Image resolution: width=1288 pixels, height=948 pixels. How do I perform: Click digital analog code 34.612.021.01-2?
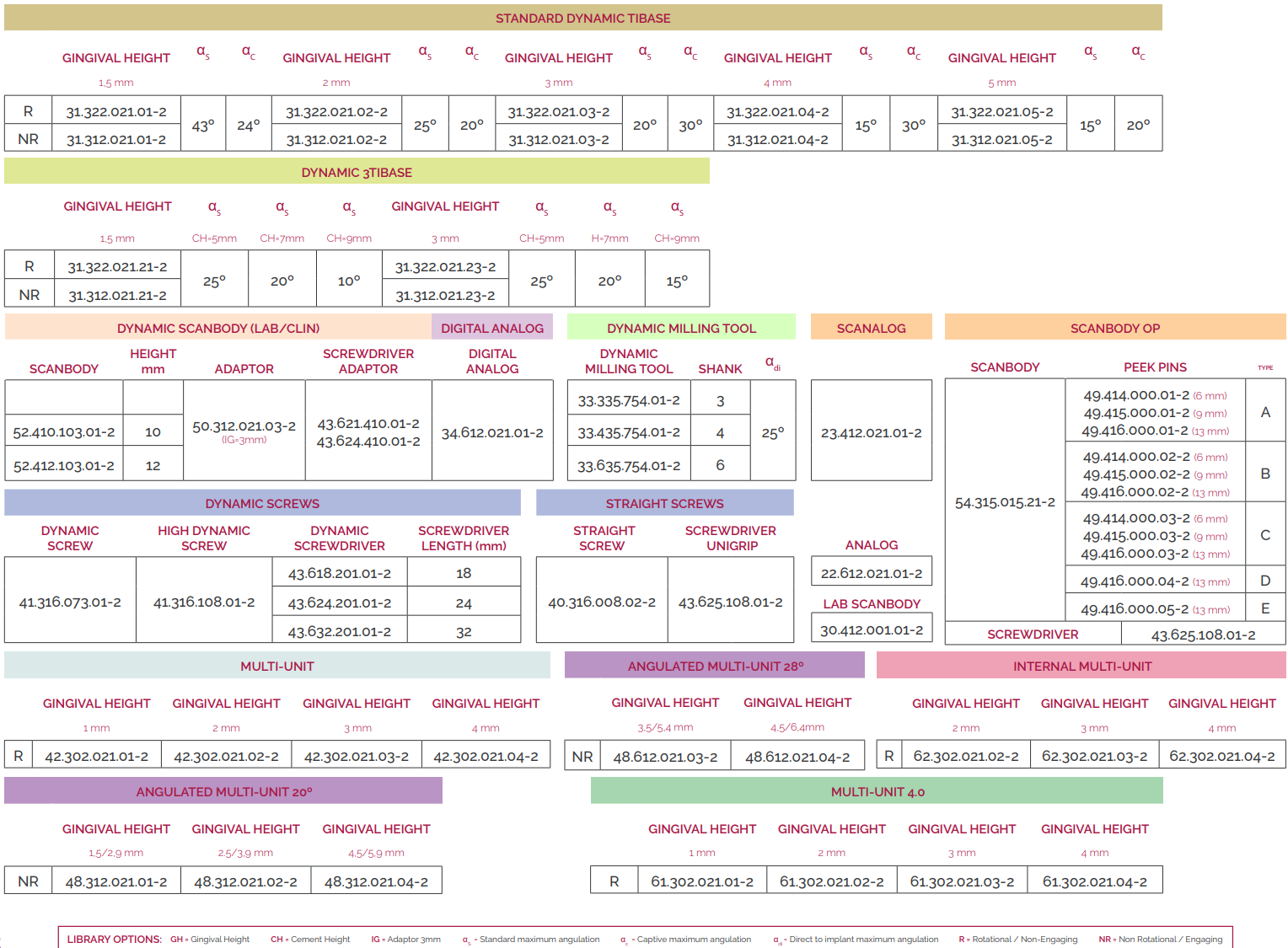(492, 432)
